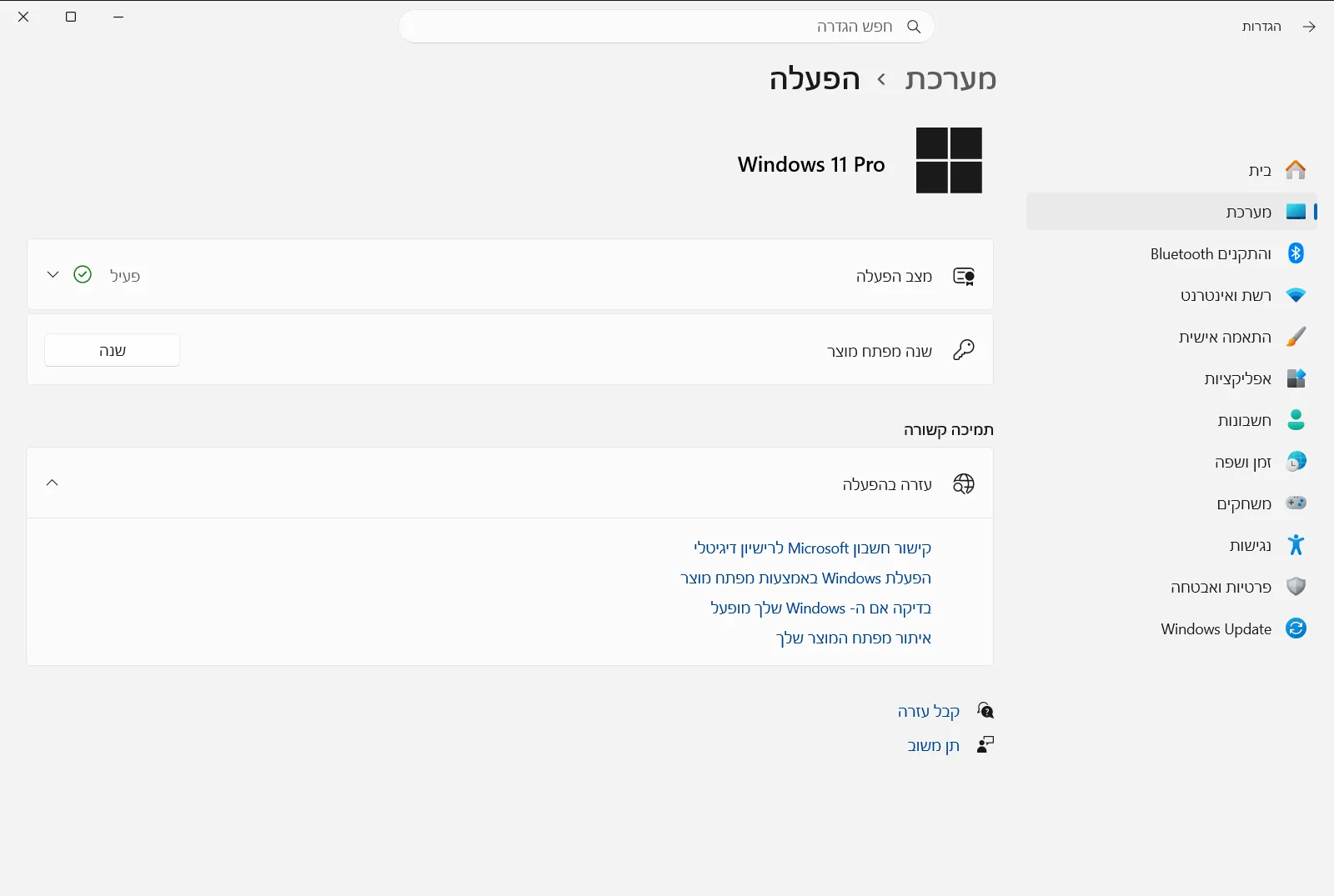
Task: Click the shield icon for פרטיות ואבטחה
Action: [x=1296, y=587]
